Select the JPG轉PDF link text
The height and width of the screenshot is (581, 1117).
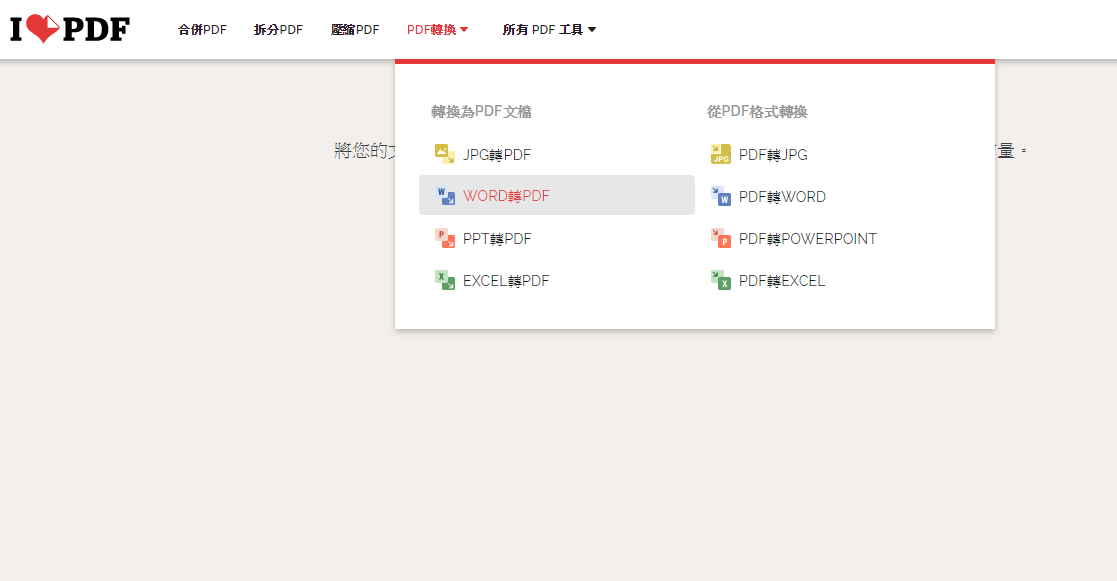coord(497,155)
